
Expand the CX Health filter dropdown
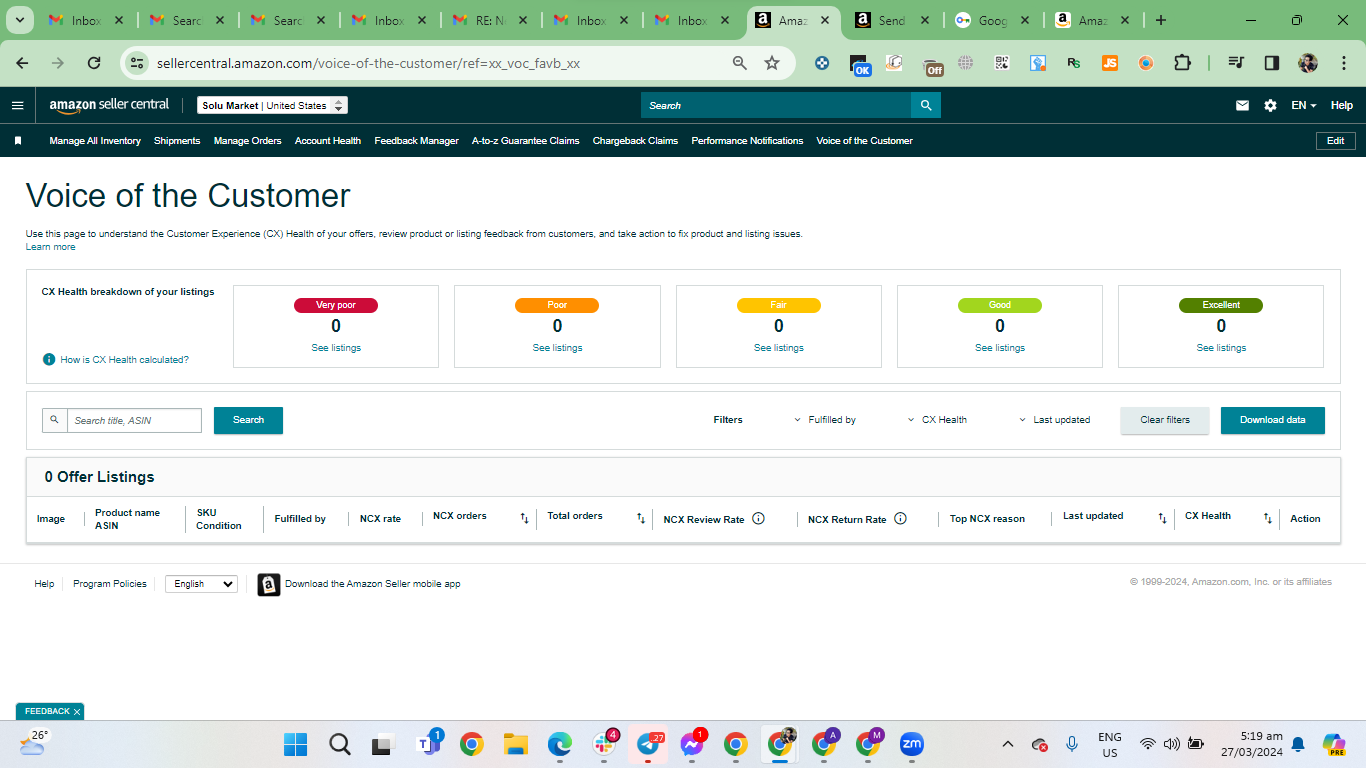click(937, 420)
